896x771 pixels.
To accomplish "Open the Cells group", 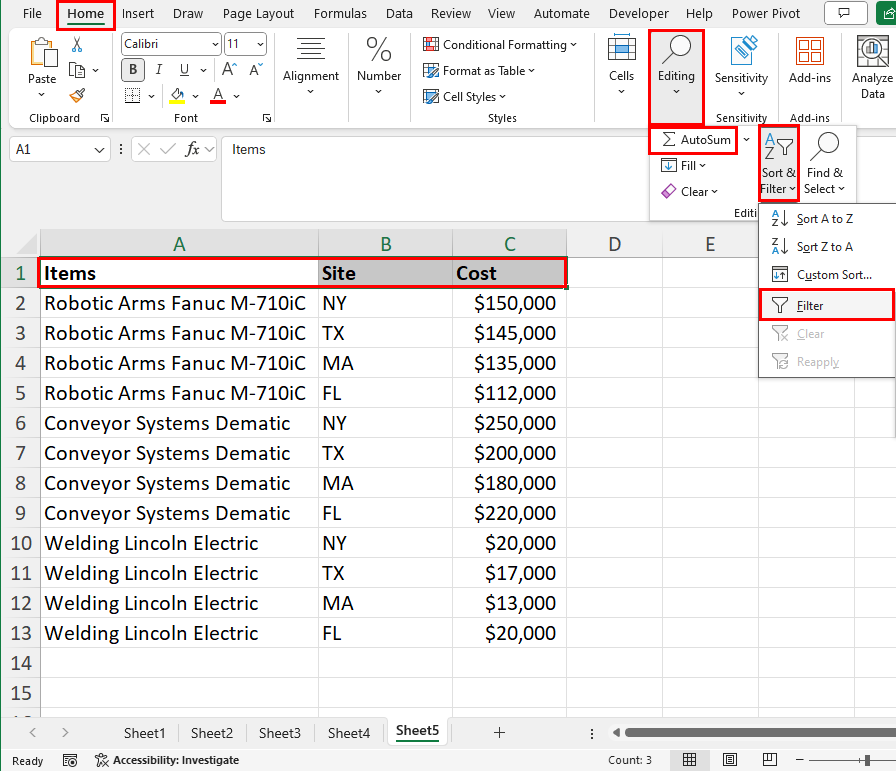I will tap(621, 65).
